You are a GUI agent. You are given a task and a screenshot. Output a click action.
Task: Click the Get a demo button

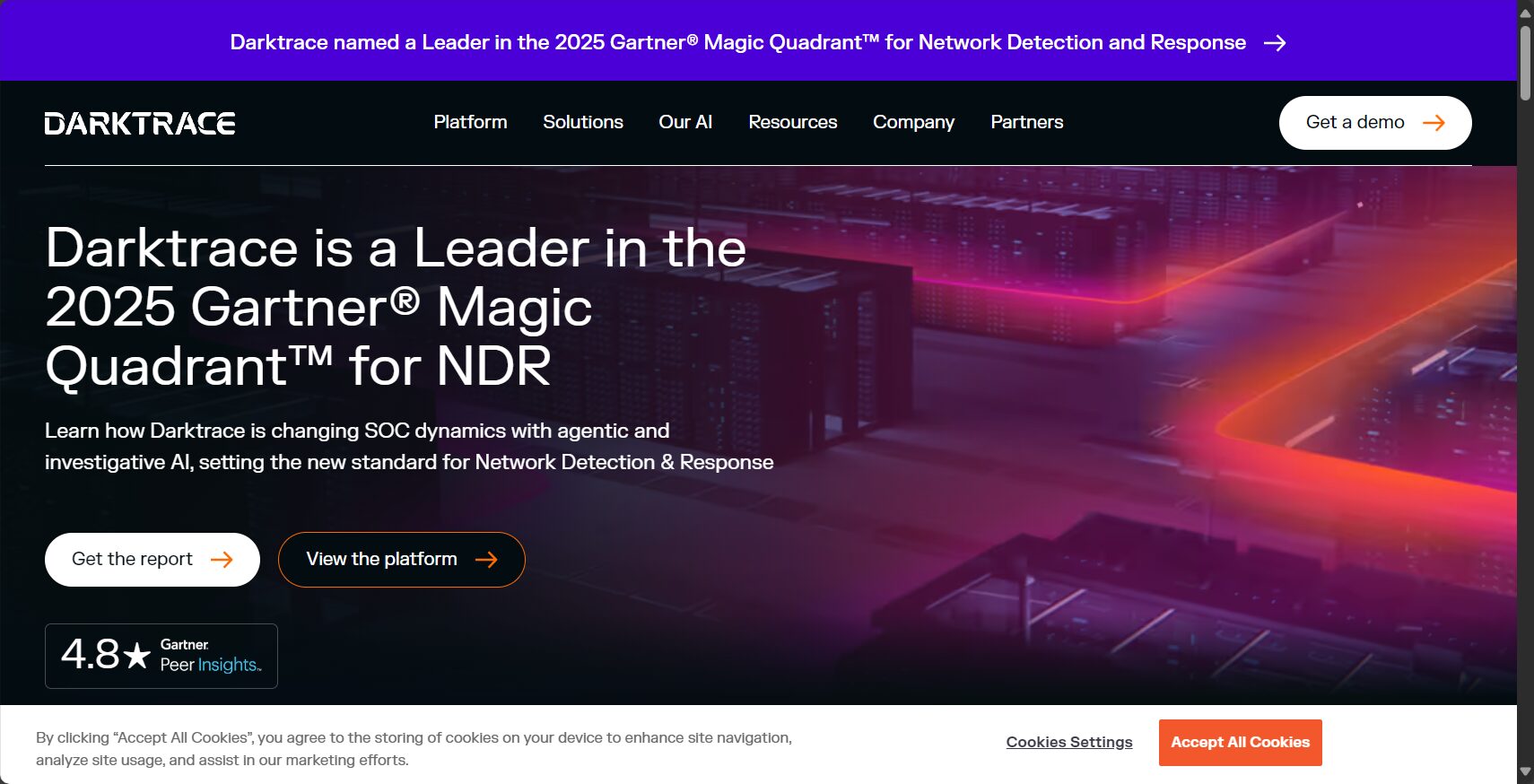pos(1375,123)
